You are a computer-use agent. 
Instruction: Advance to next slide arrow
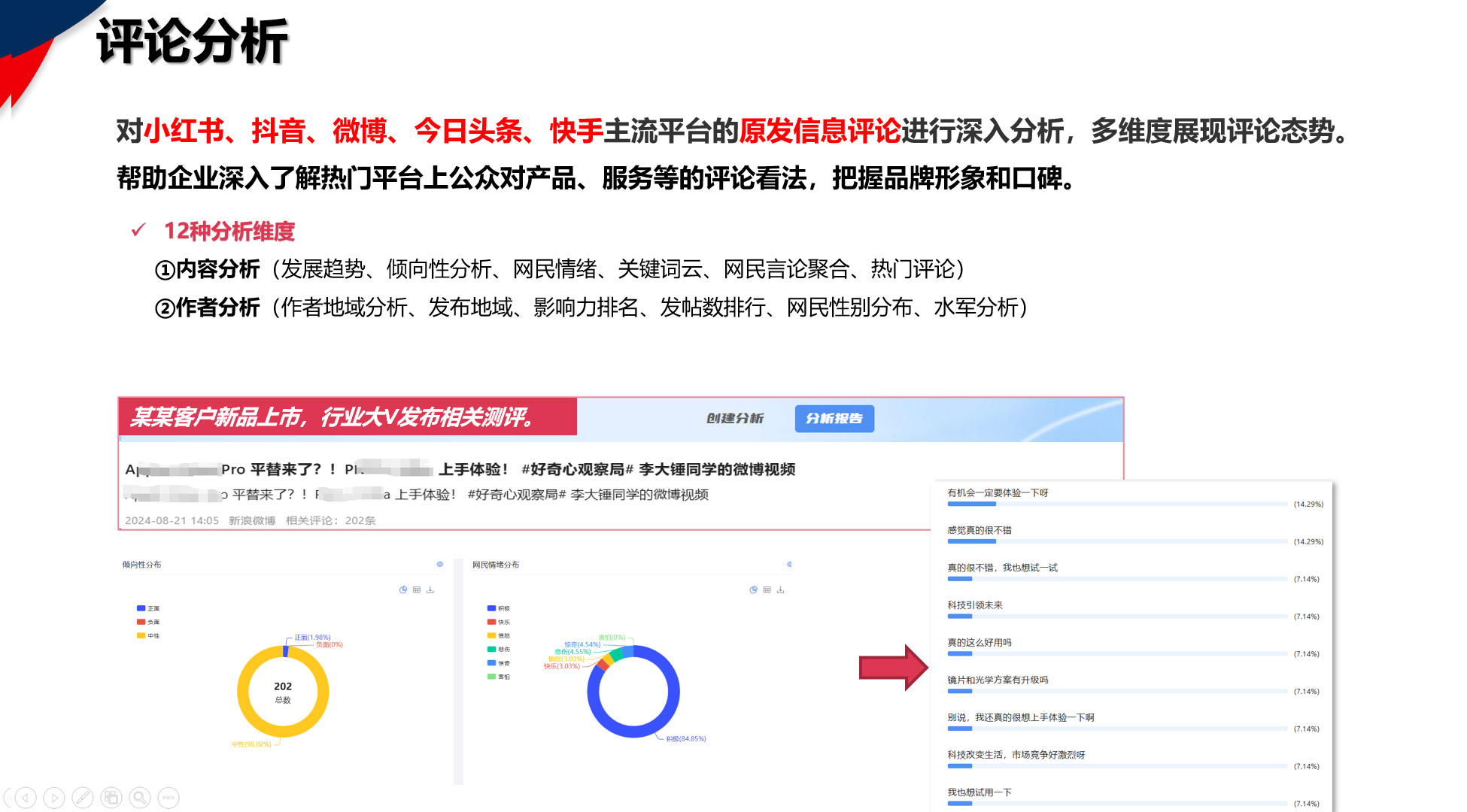click(53, 798)
